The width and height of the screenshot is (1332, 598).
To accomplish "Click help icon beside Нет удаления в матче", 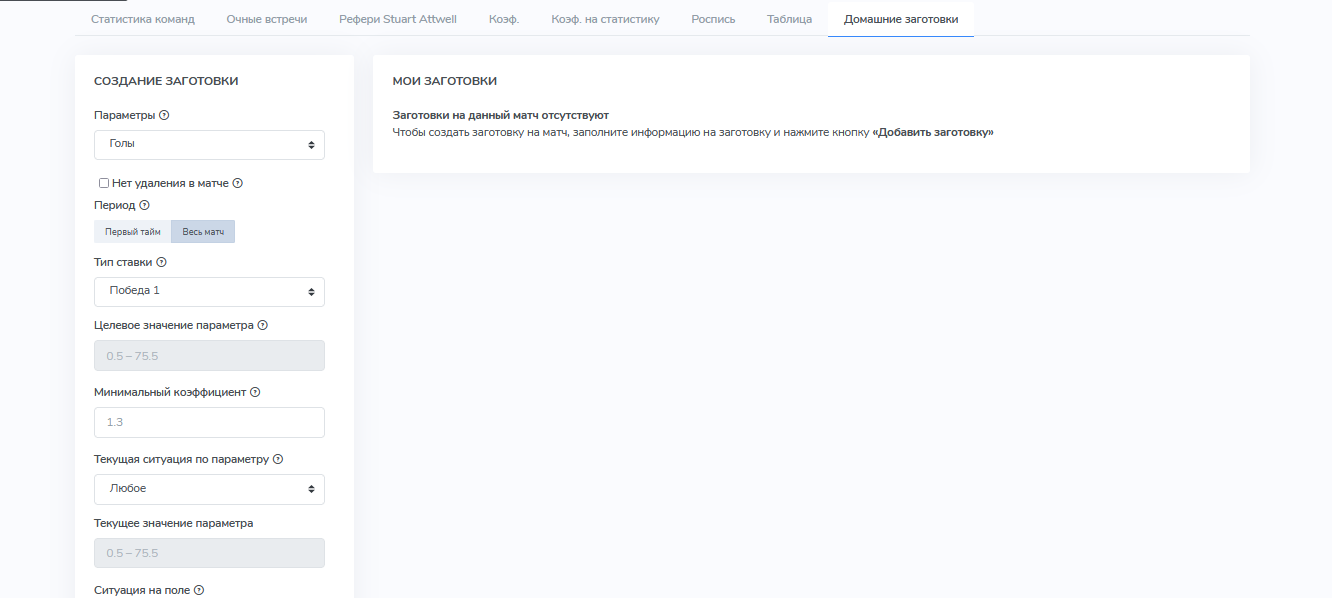I will pyautogui.click(x=238, y=183).
